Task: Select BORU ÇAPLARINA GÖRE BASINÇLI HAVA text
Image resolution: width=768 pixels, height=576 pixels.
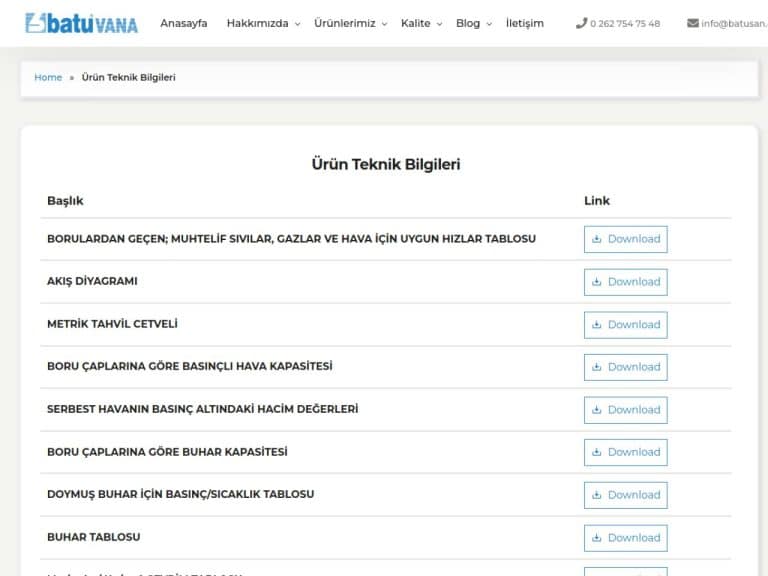Action: point(190,366)
